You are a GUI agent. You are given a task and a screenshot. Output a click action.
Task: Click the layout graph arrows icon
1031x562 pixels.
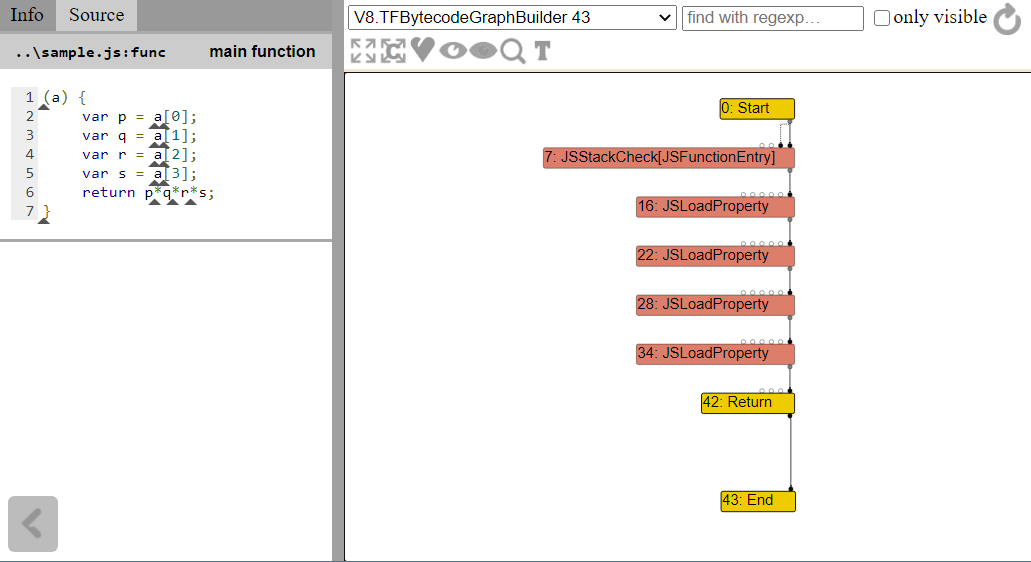(x=363, y=51)
